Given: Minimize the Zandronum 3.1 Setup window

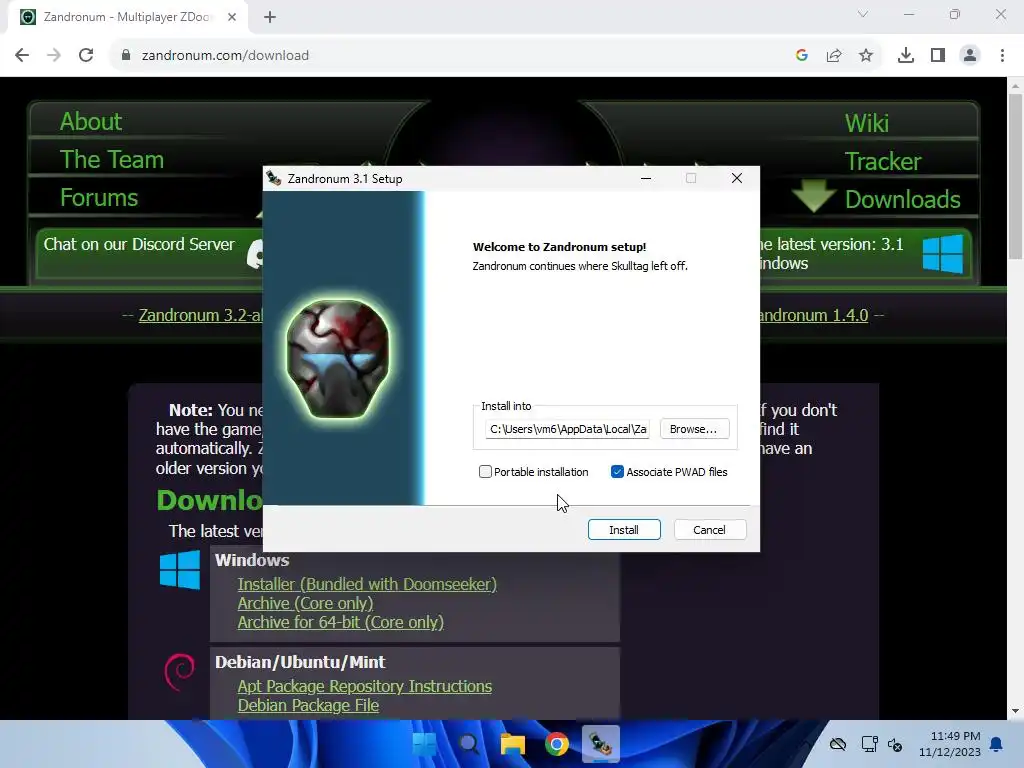Looking at the screenshot, I should click(646, 178).
